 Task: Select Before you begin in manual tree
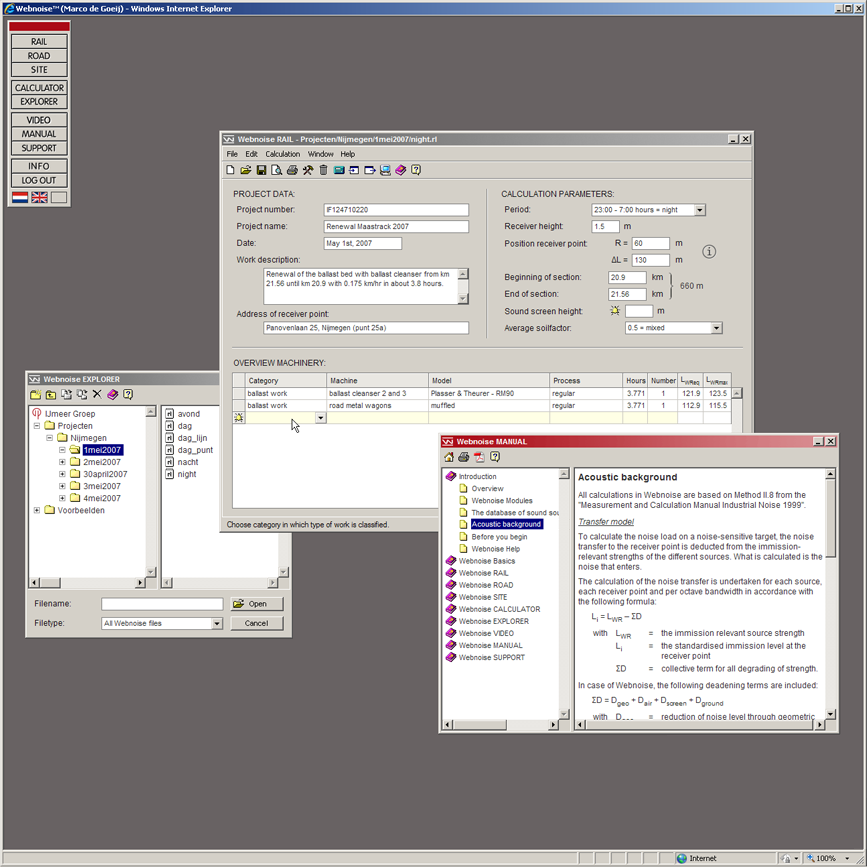point(499,537)
